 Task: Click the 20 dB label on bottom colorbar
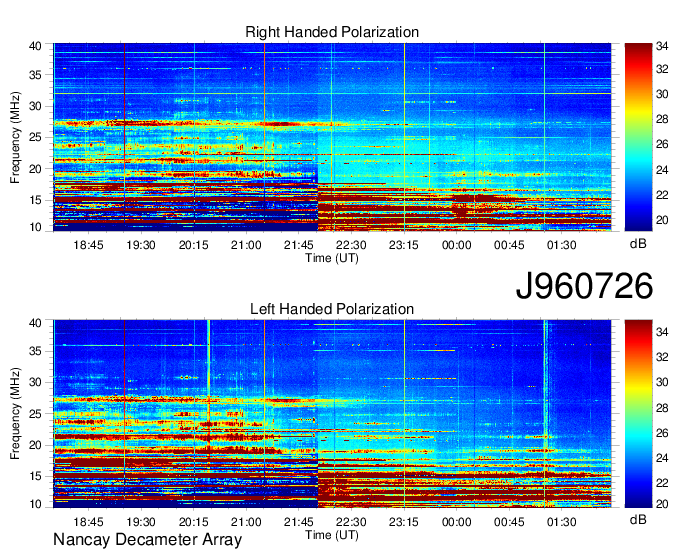pos(662,504)
